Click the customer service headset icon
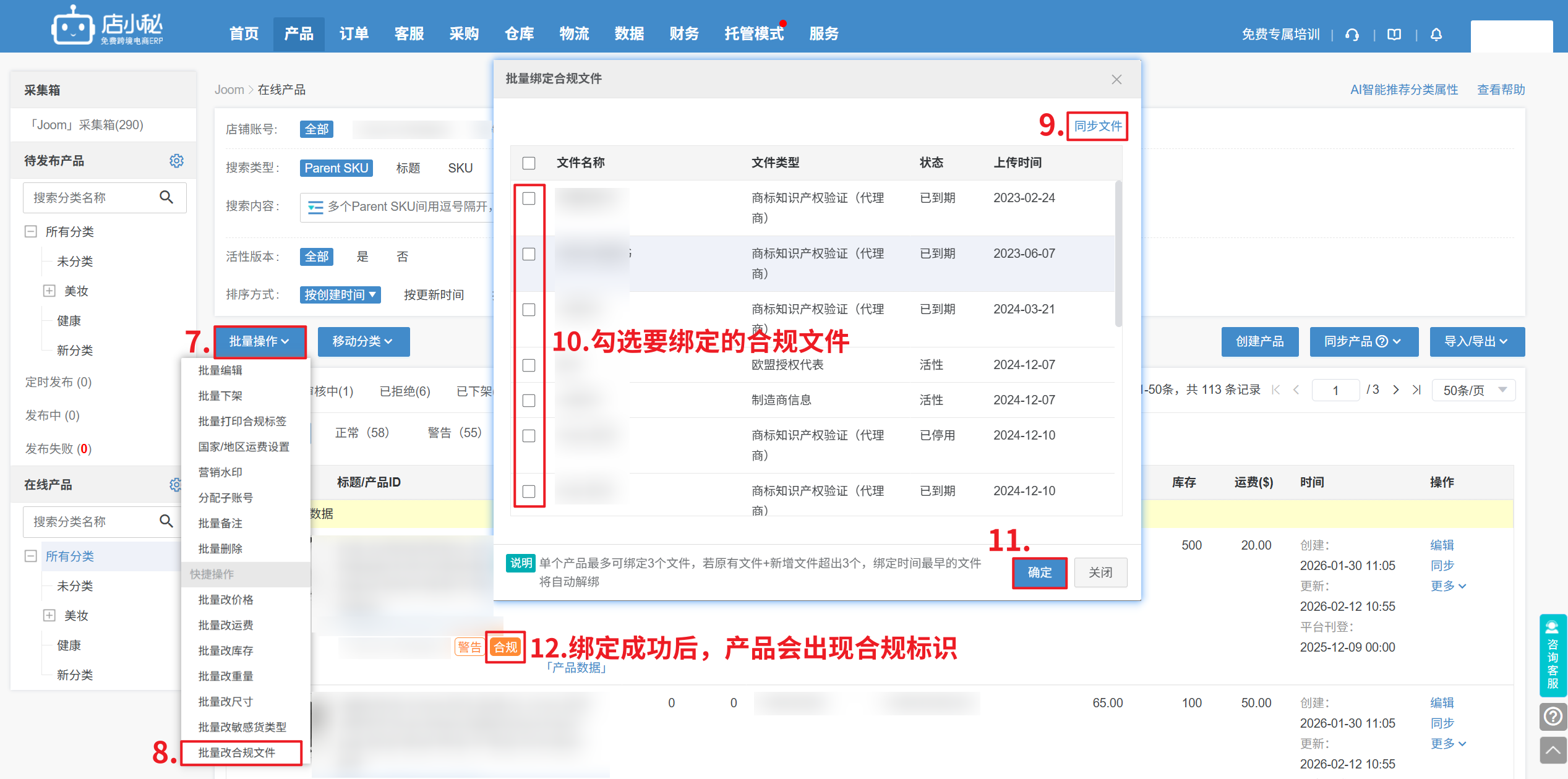This screenshot has width=1568, height=779. click(x=1352, y=35)
